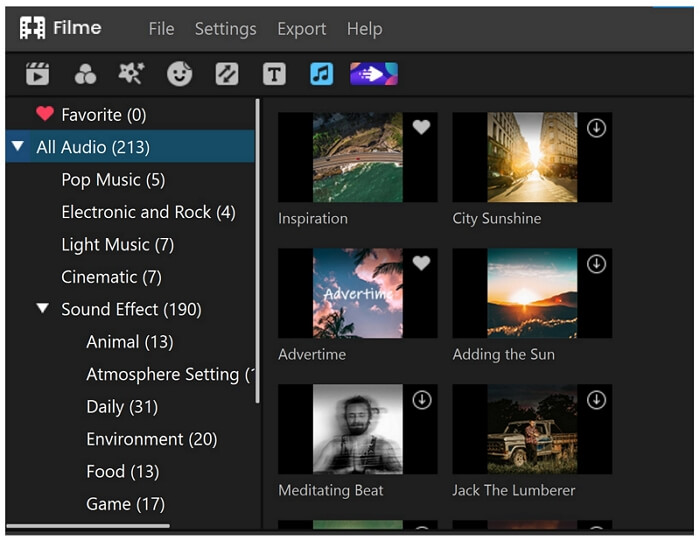Select the Pop Music category
700x540 pixels.
pyautogui.click(x=112, y=180)
